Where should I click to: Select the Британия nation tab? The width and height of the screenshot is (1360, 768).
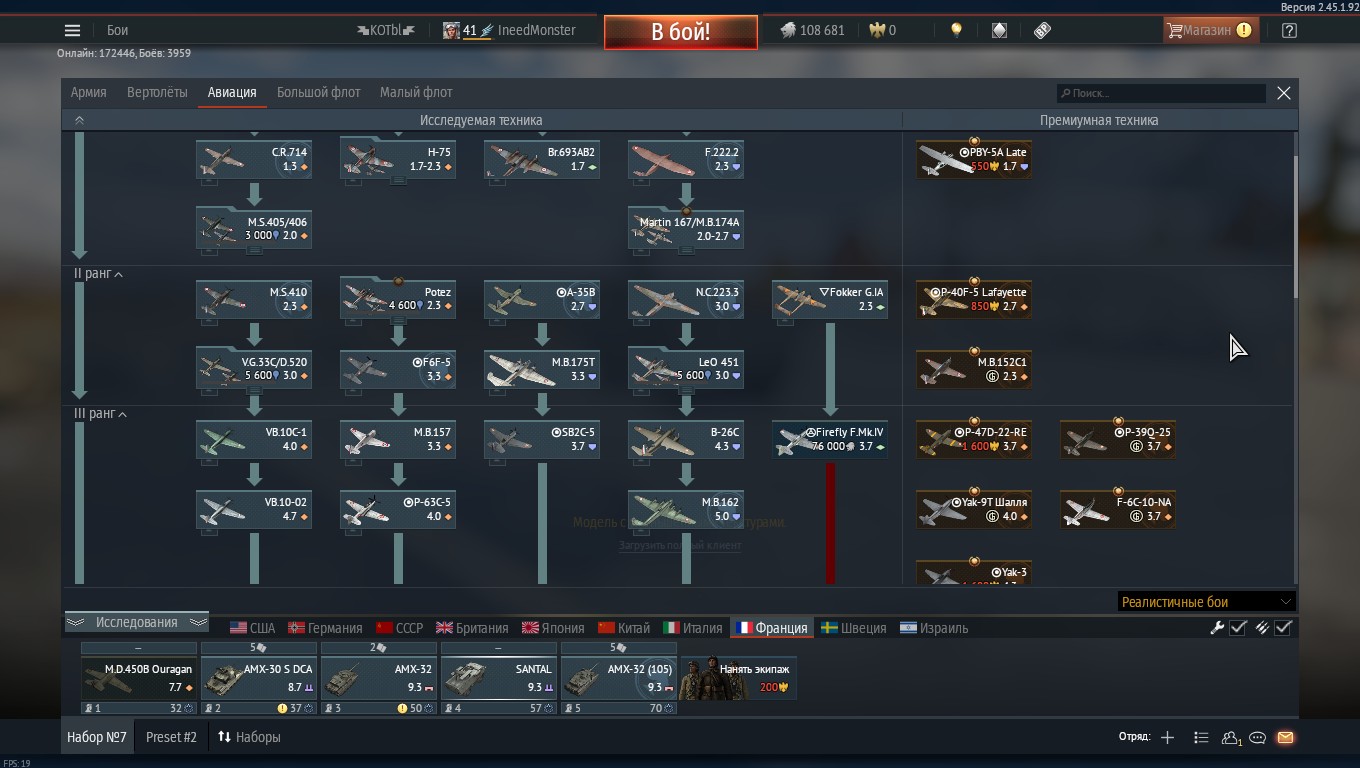click(x=472, y=628)
